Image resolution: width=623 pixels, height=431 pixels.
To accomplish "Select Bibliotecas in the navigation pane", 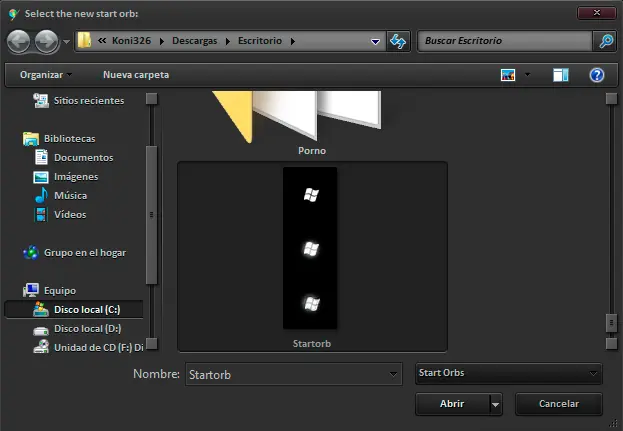I will click(x=59, y=139).
